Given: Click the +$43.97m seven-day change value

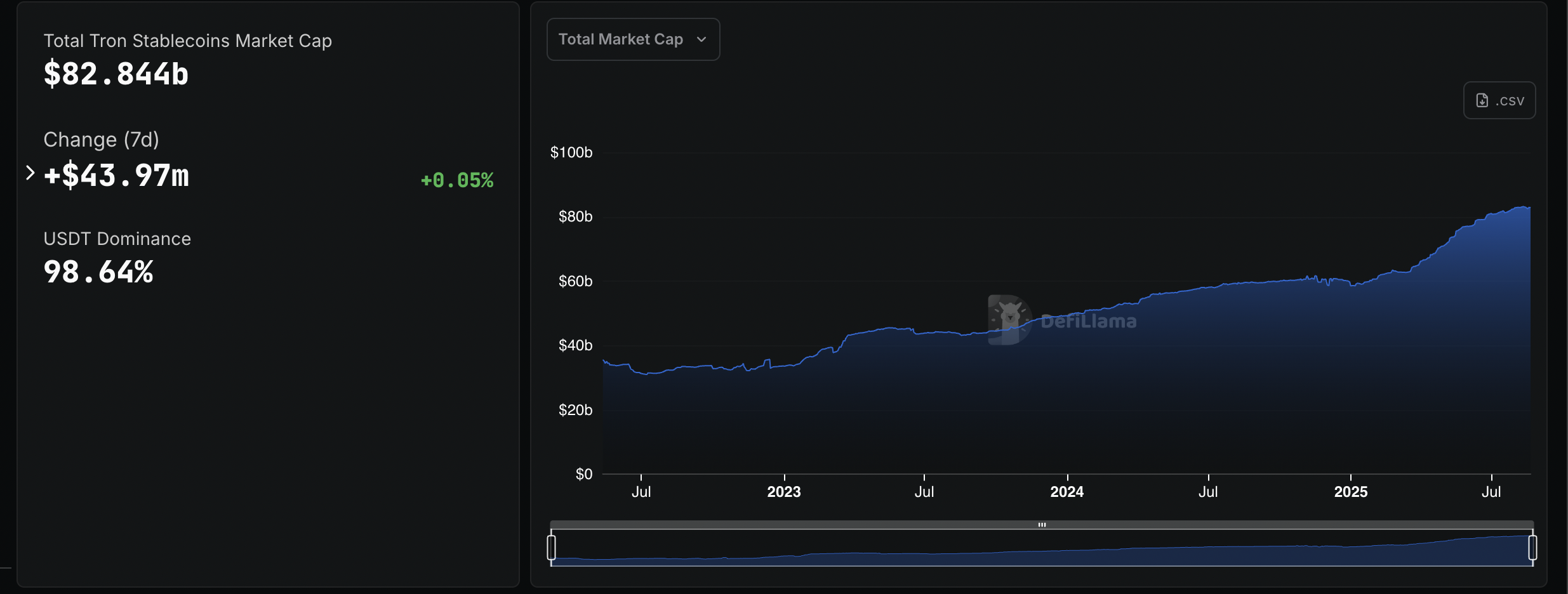Looking at the screenshot, I should point(116,176).
